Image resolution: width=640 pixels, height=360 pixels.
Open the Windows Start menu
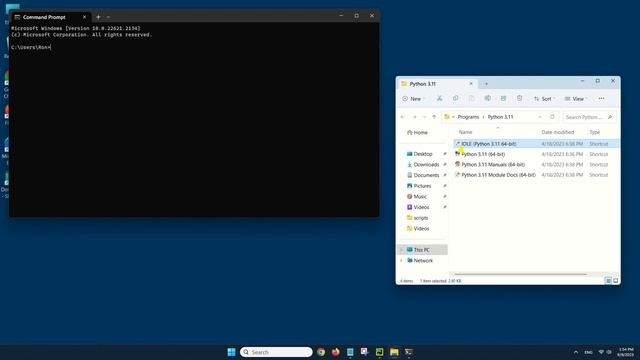(231, 352)
